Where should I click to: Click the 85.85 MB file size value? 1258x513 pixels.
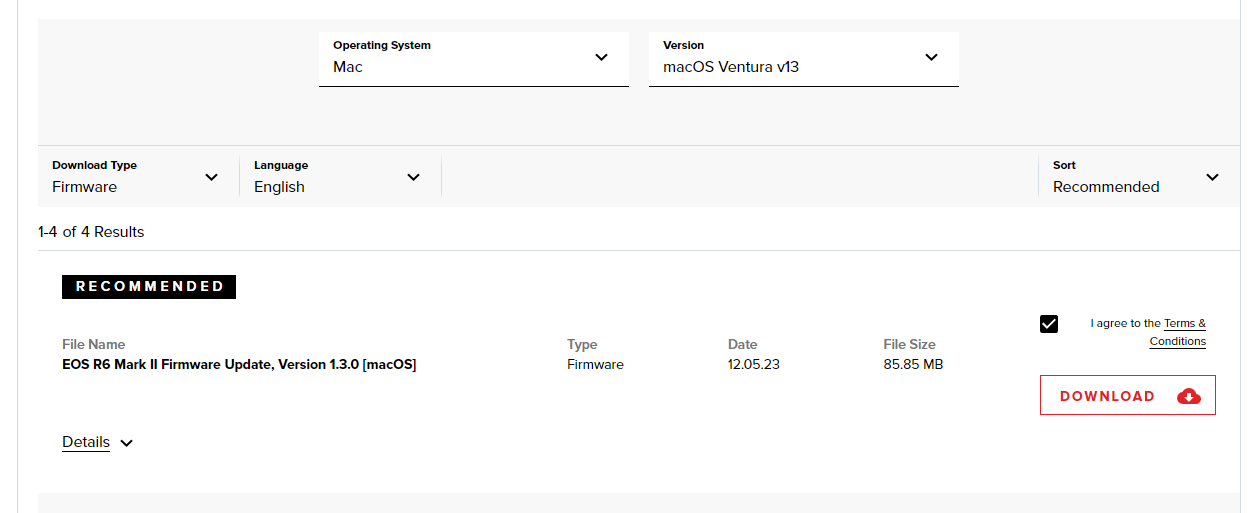click(913, 364)
